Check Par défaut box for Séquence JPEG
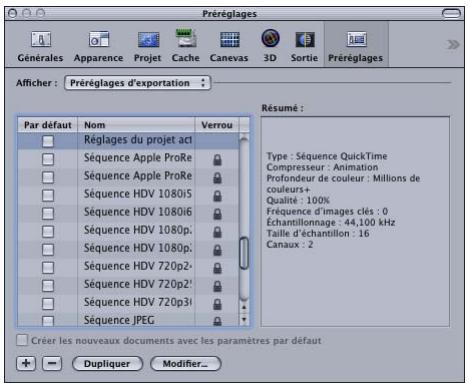The width and height of the screenshot is (468, 385). click(x=48, y=321)
